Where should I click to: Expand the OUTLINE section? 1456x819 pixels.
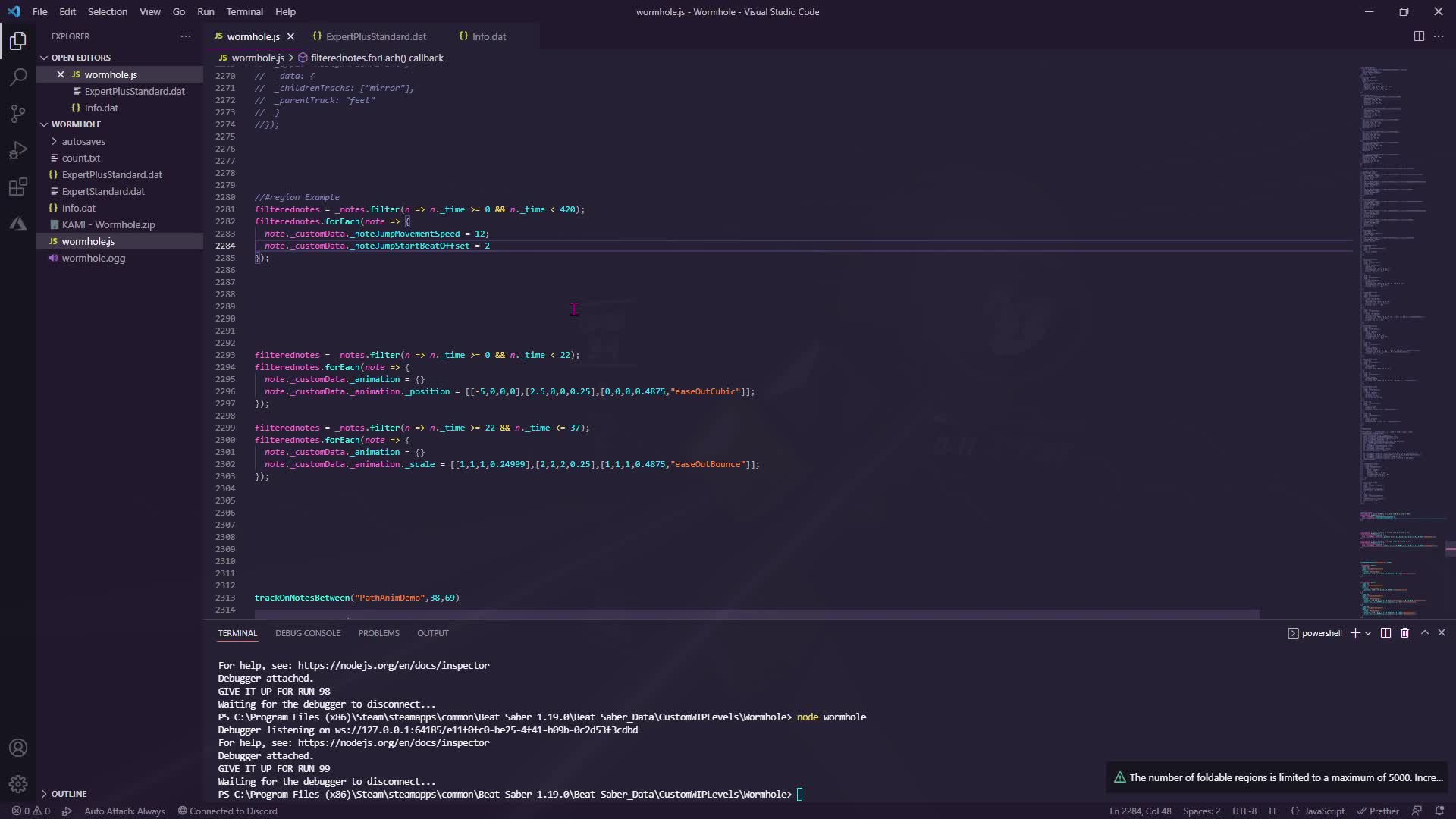click(x=68, y=793)
